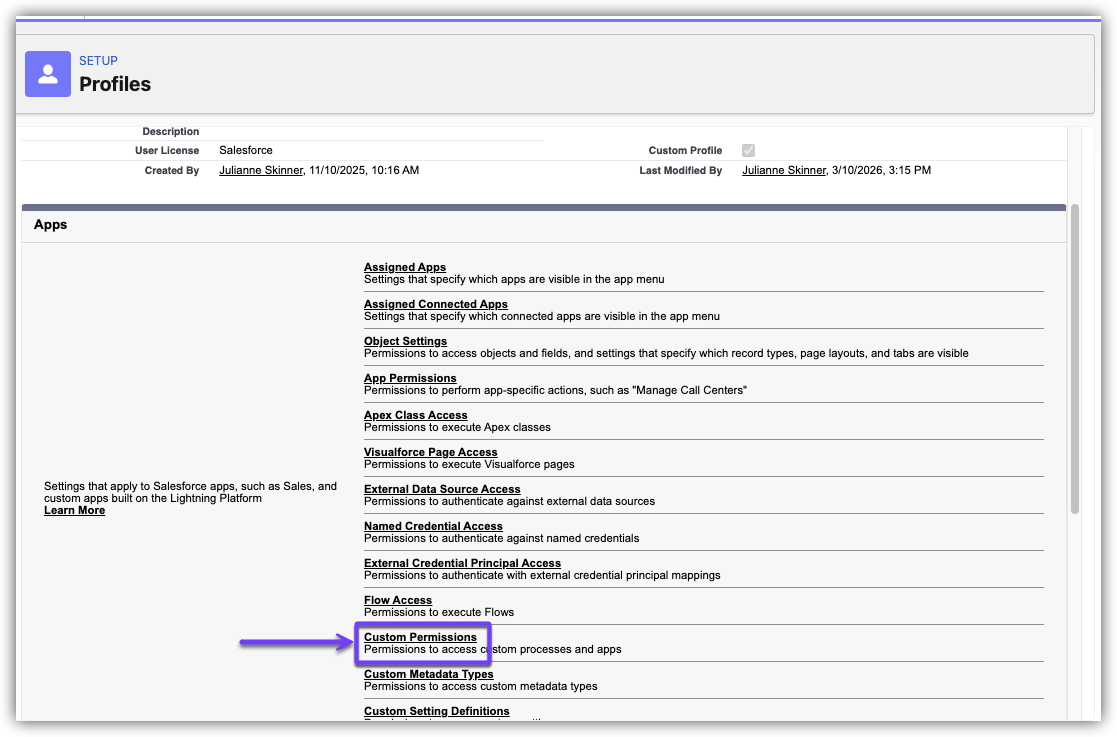Open Named Credential Access

[433, 526]
